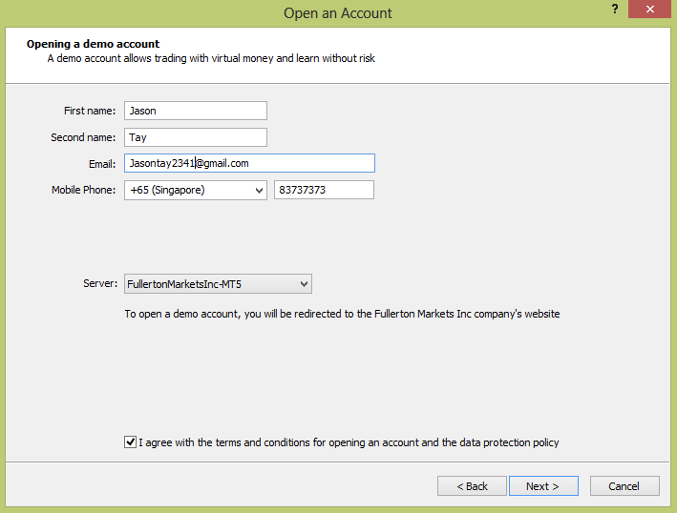This screenshot has height=514, width=678.
Task: Click the 'First name:' label
Action: (90, 111)
